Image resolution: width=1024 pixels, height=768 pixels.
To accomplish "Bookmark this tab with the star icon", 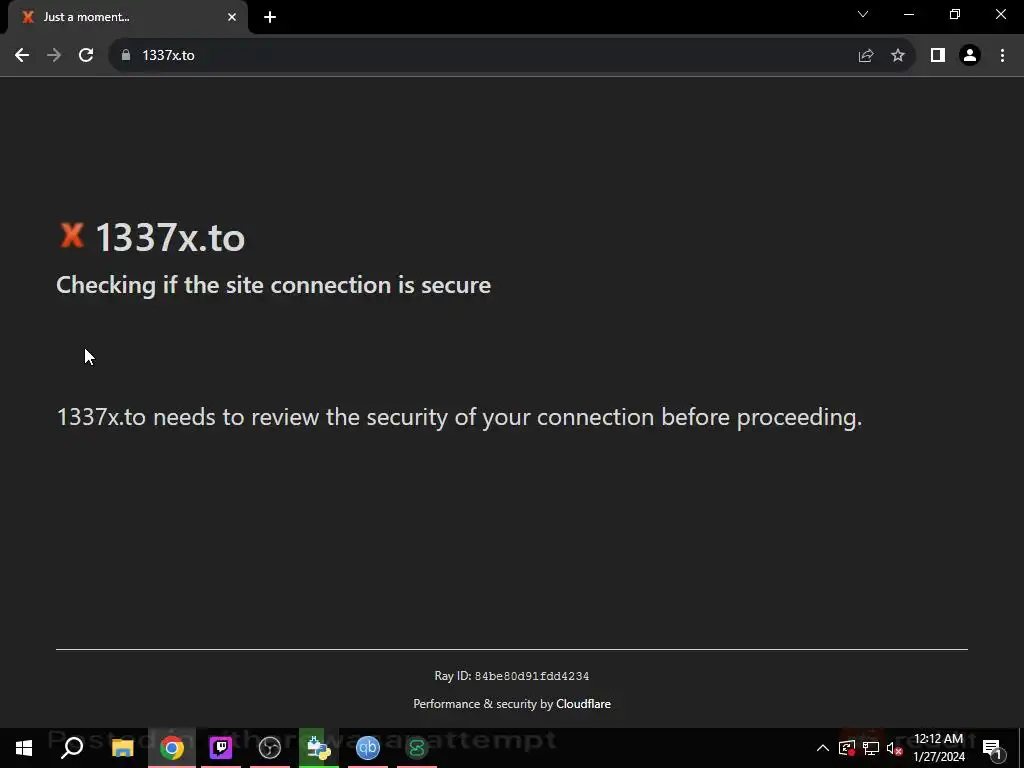I will [x=898, y=56].
